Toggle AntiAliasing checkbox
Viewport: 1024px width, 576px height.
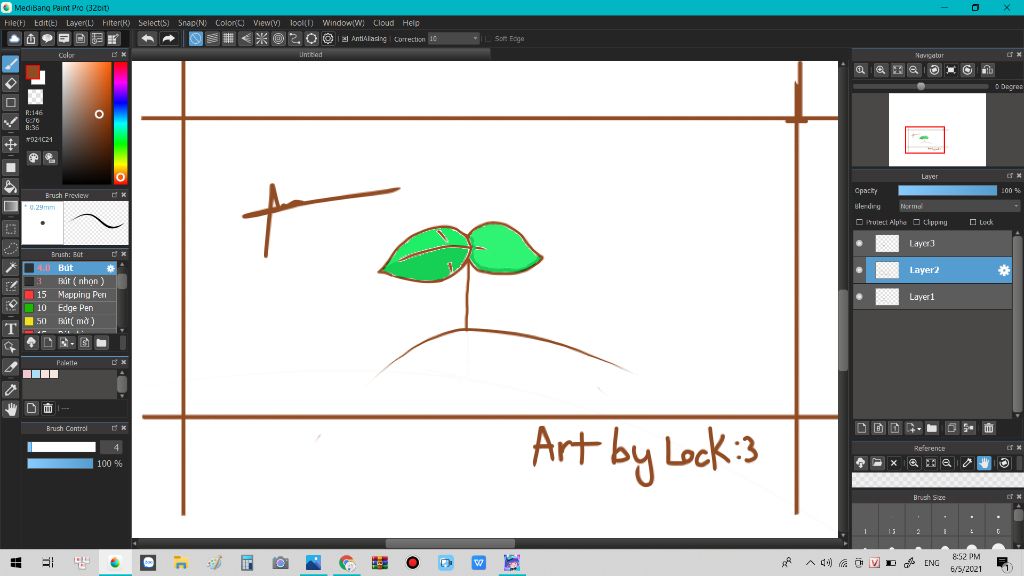[x=345, y=39]
